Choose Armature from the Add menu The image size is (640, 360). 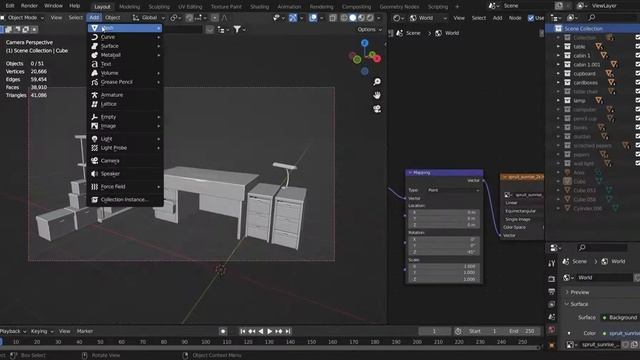pos(125,95)
